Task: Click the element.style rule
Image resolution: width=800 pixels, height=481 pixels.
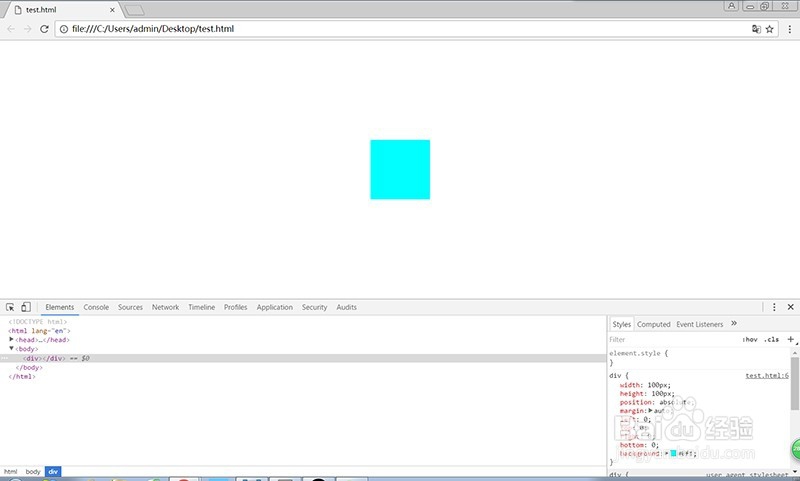Action: 639,353
